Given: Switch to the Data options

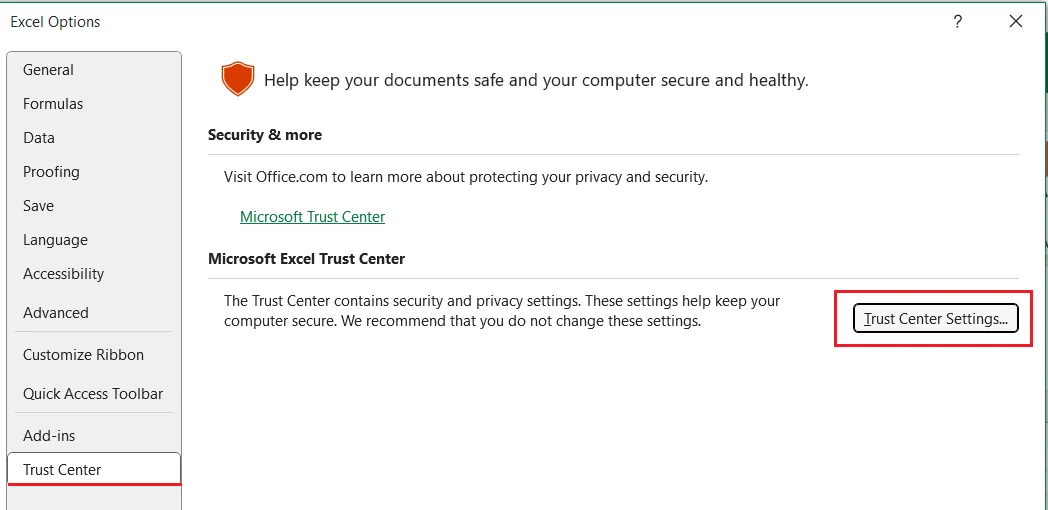Looking at the screenshot, I should 39,138.
